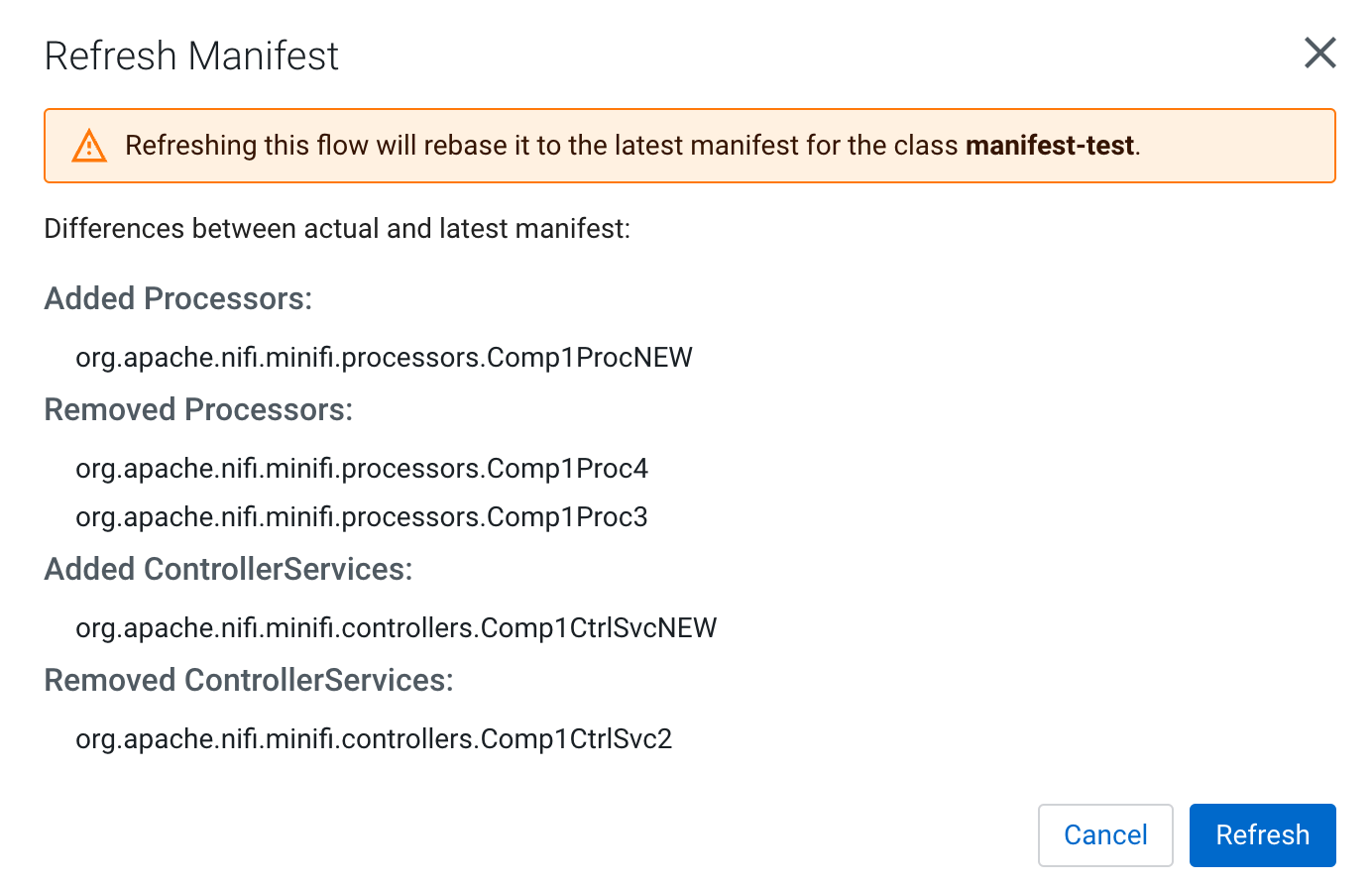Click the Refresh Manifest dialog title

(x=191, y=56)
